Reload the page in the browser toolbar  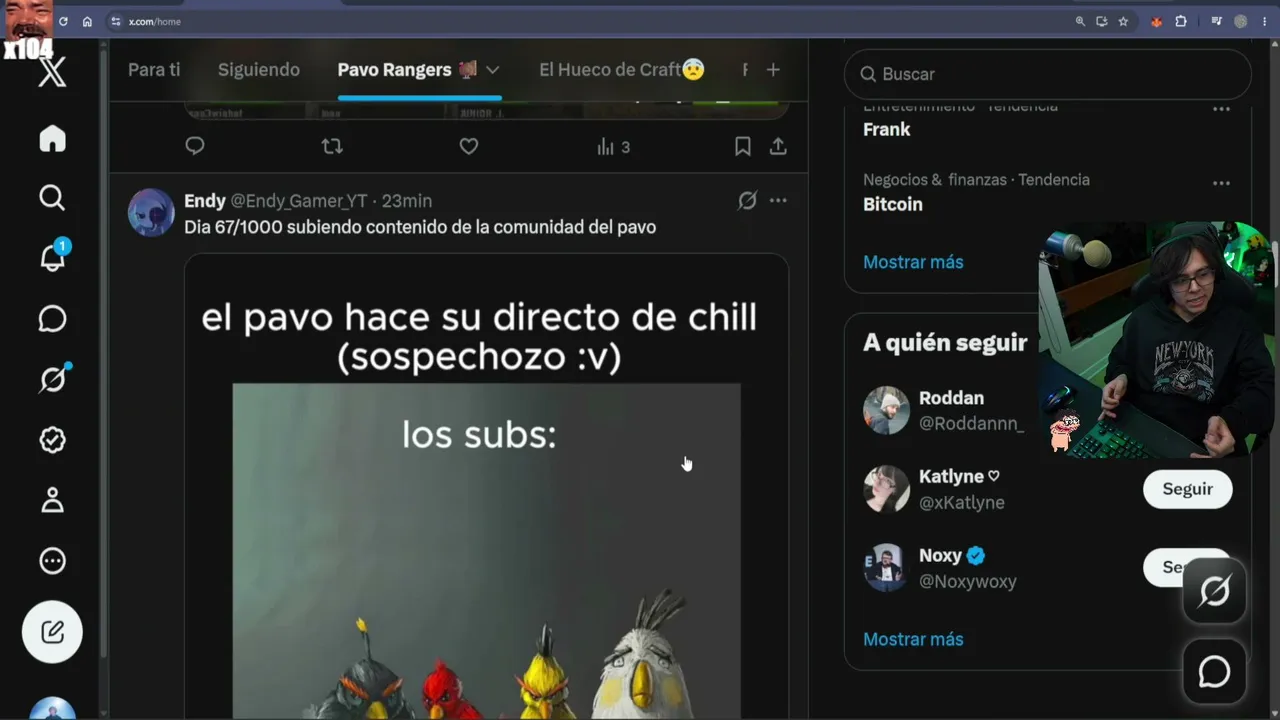click(x=64, y=21)
